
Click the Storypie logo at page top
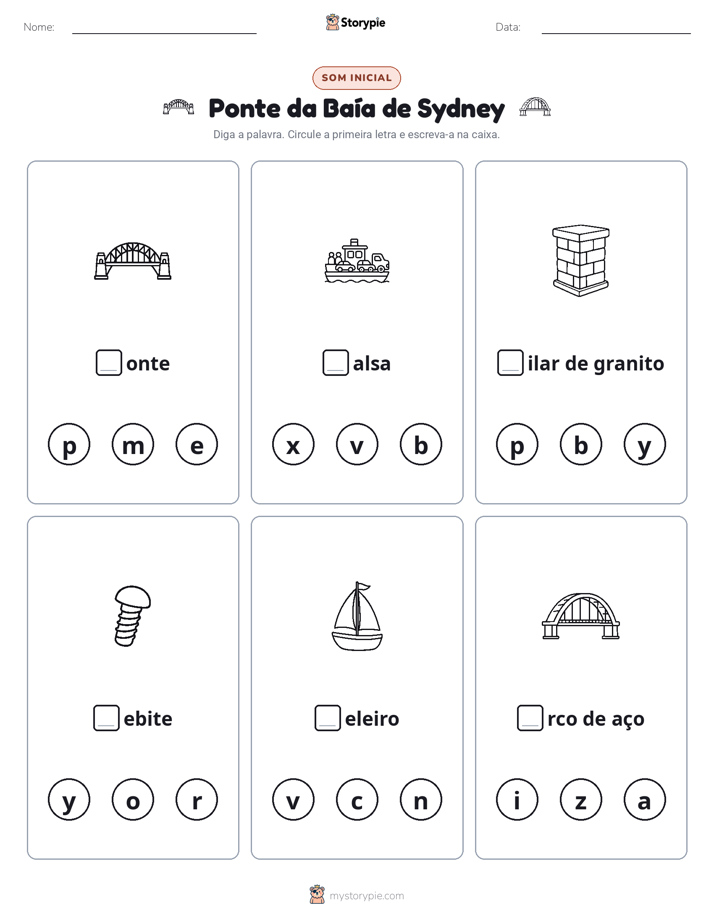tap(356, 22)
